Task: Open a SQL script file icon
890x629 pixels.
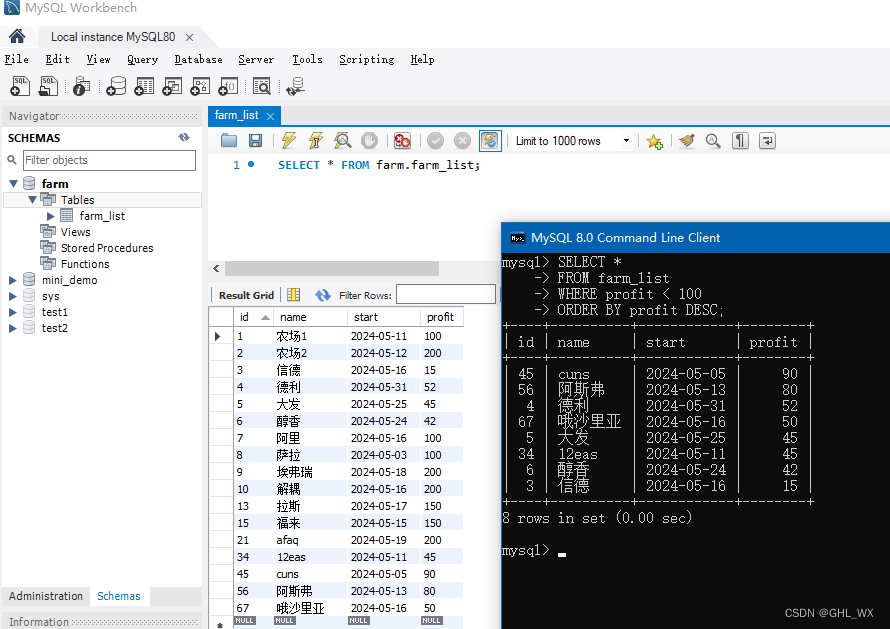Action: 48,86
